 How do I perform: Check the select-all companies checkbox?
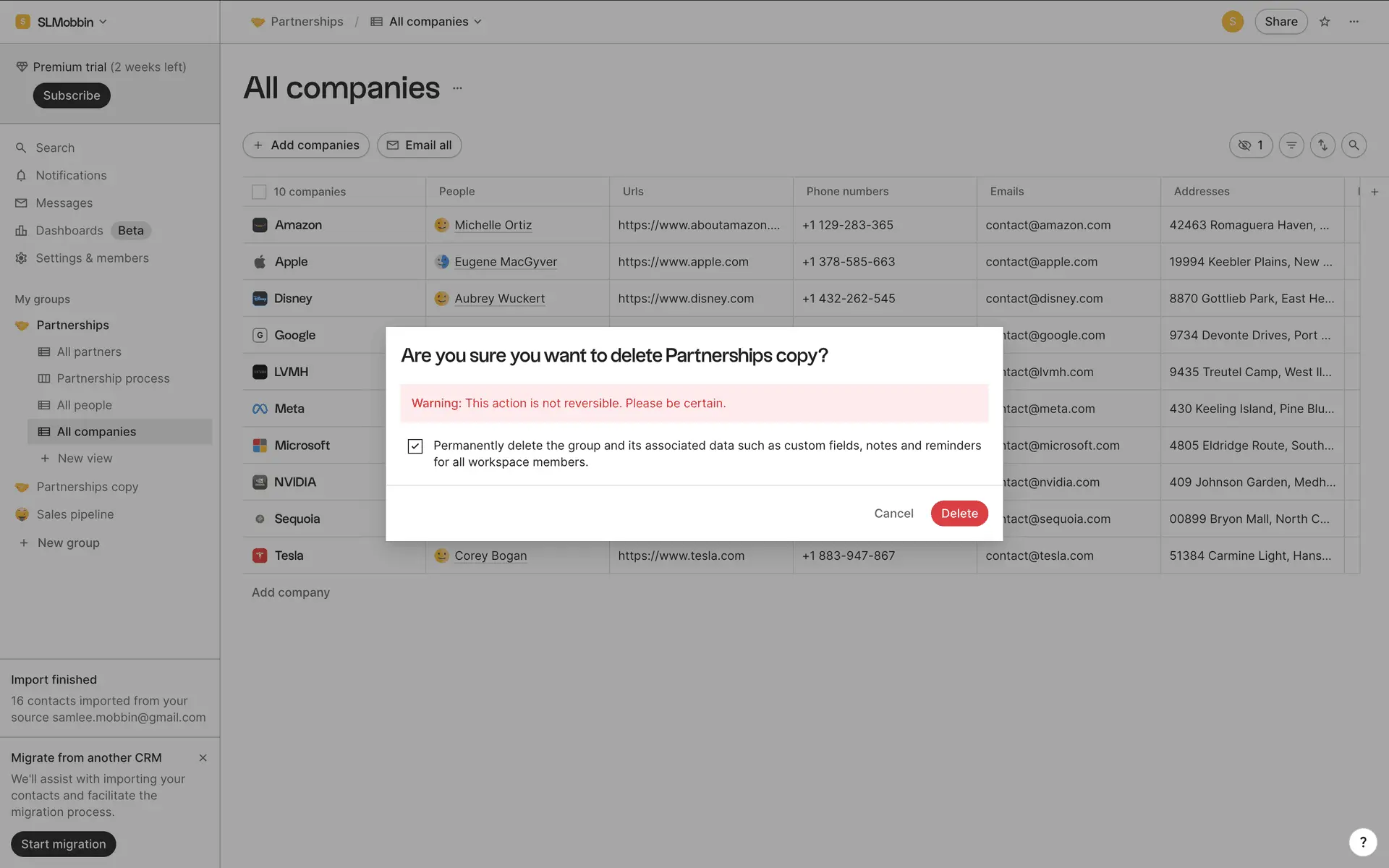(259, 192)
